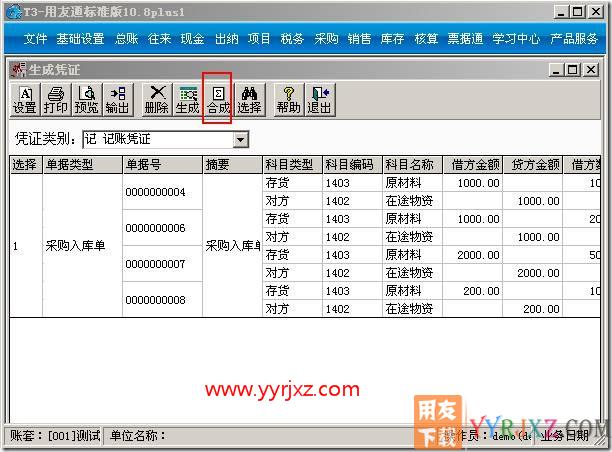Open 预览 print preview icon

tap(87, 100)
